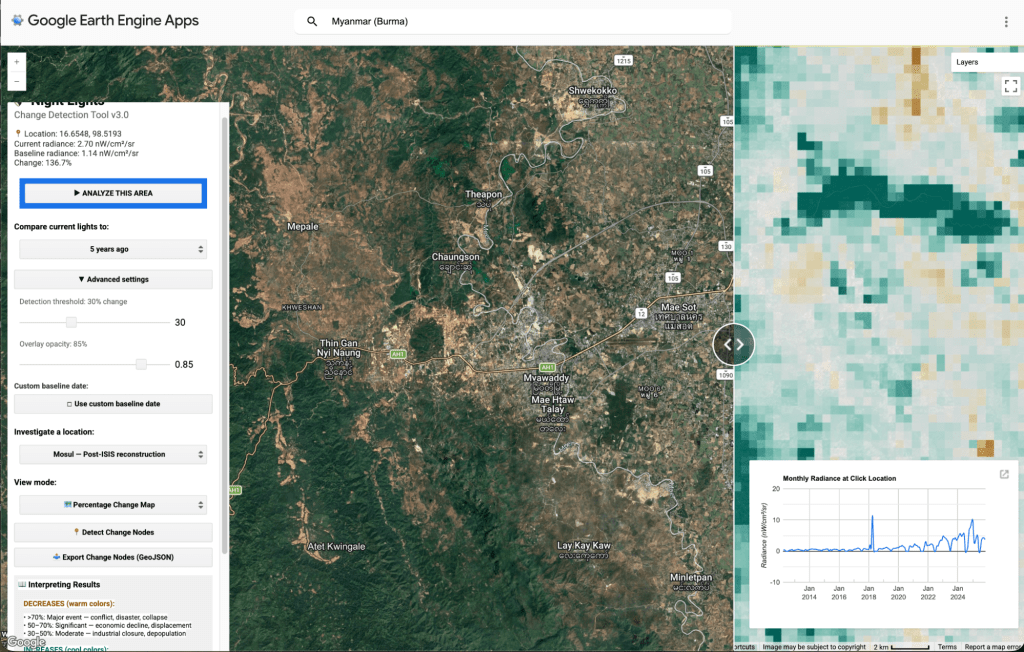This screenshot has width=1024, height=652.
Task: Open the three-dot overflow menu
Action: tap(1006, 22)
